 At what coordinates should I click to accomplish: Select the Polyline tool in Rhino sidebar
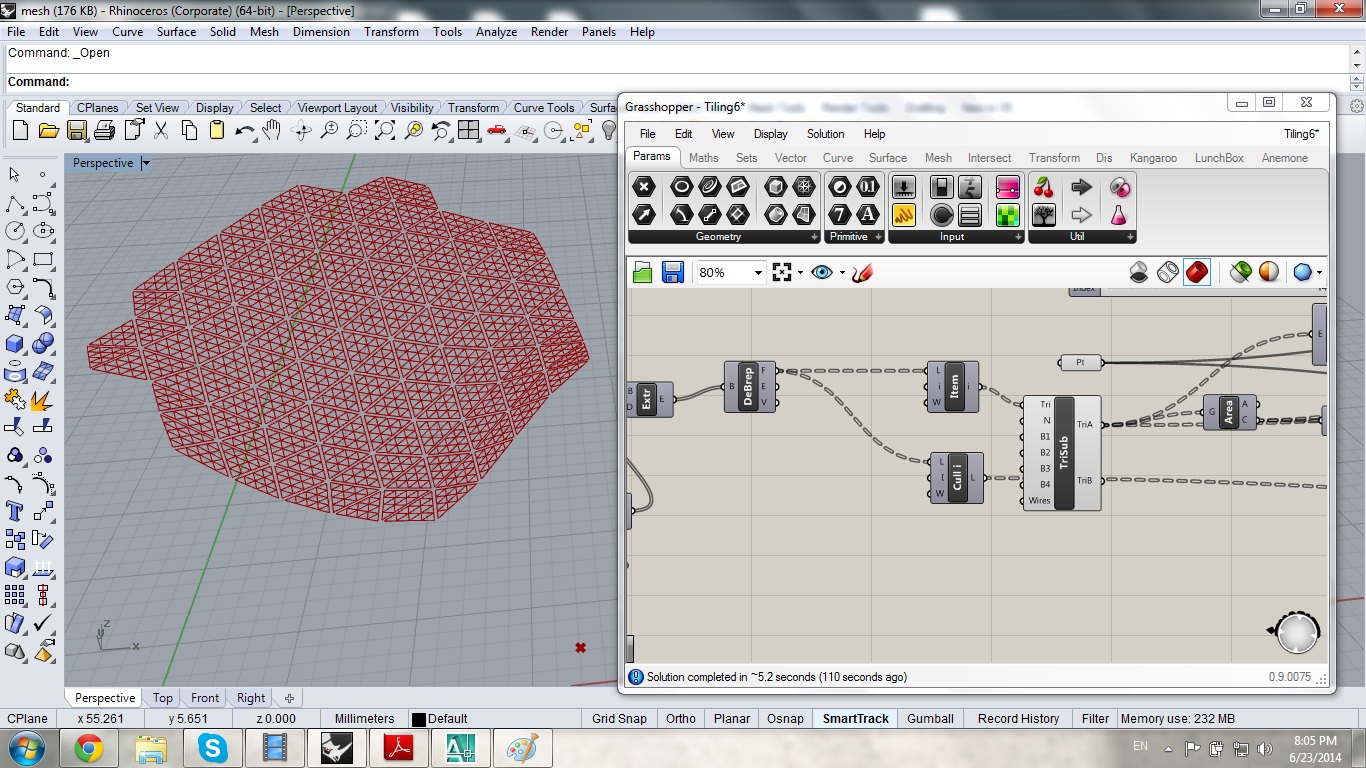(x=15, y=204)
